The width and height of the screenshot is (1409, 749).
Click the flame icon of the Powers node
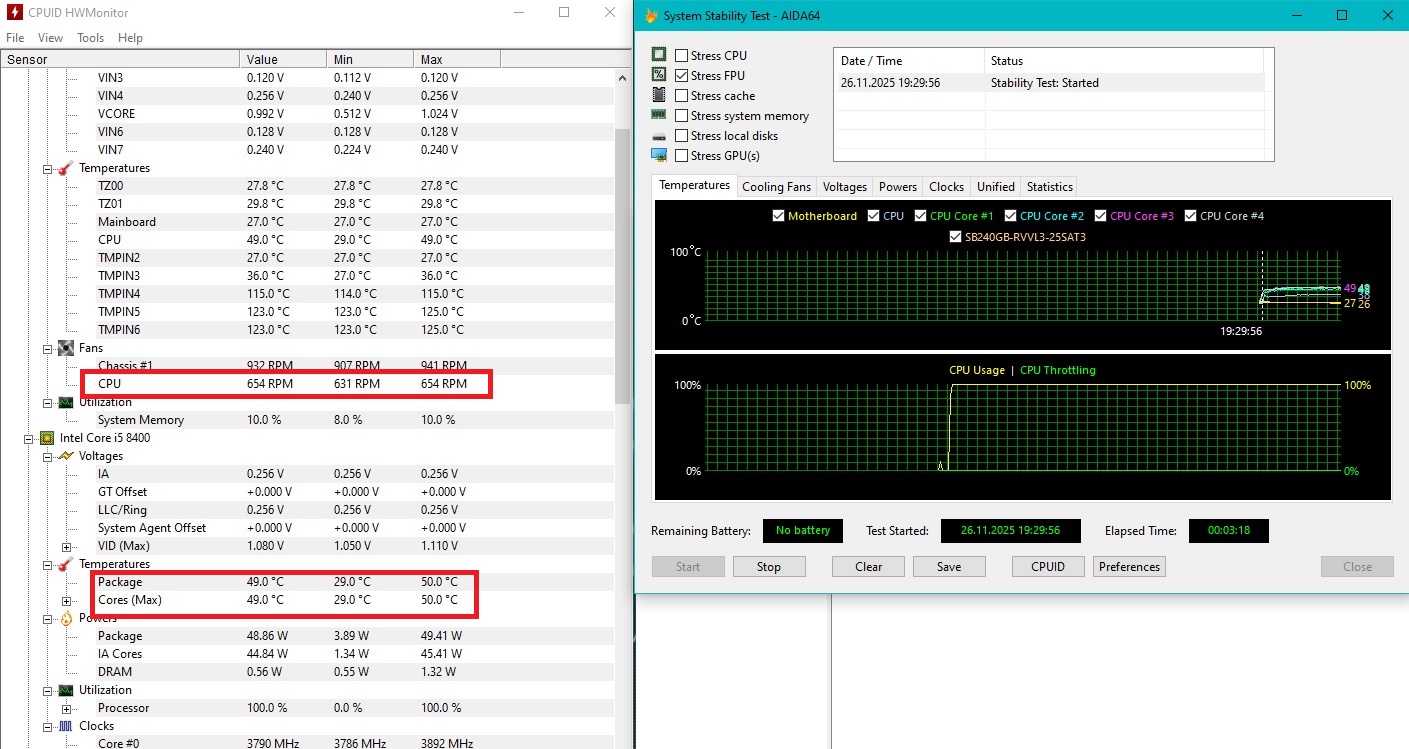(x=66, y=618)
